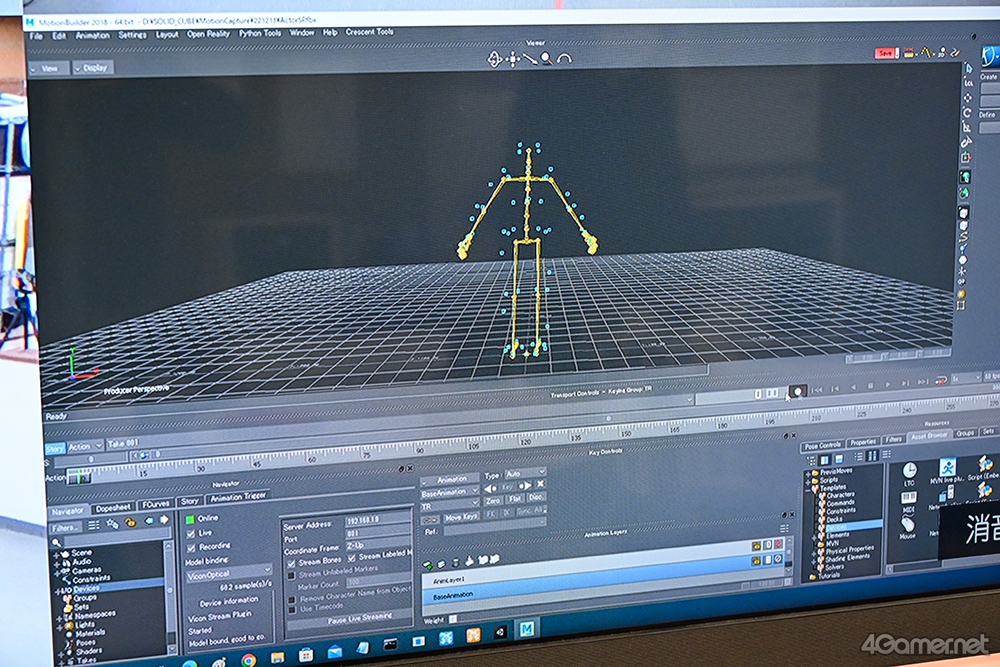This screenshot has height=667, width=1000.
Task: Switch to the Animation Trigger tab
Action: click(238, 497)
